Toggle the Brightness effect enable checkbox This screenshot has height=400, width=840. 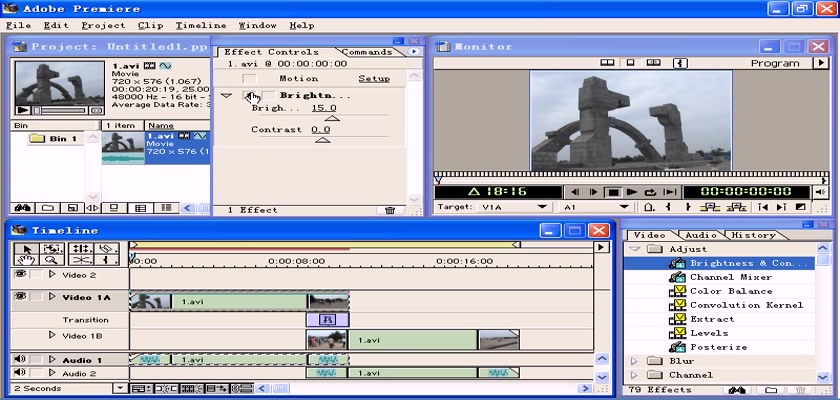coord(250,95)
